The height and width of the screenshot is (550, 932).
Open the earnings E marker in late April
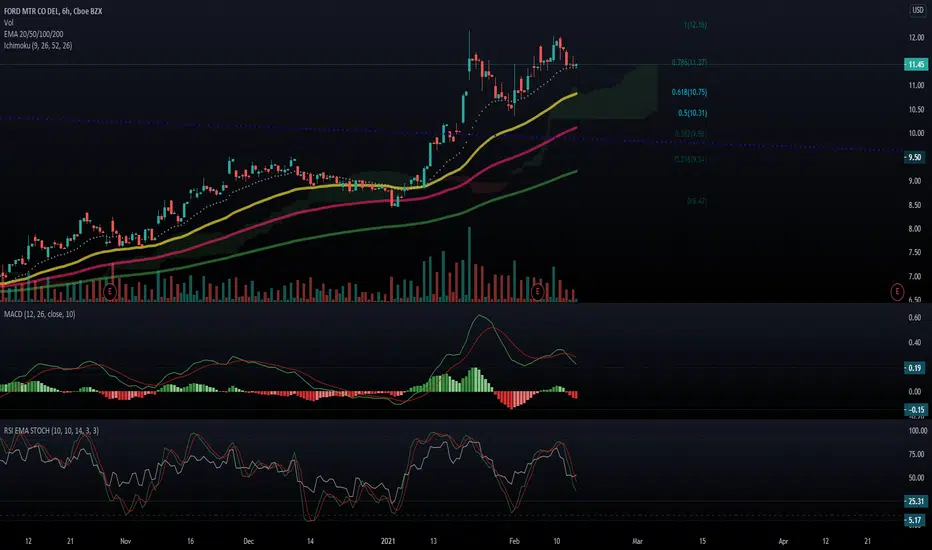[897, 292]
